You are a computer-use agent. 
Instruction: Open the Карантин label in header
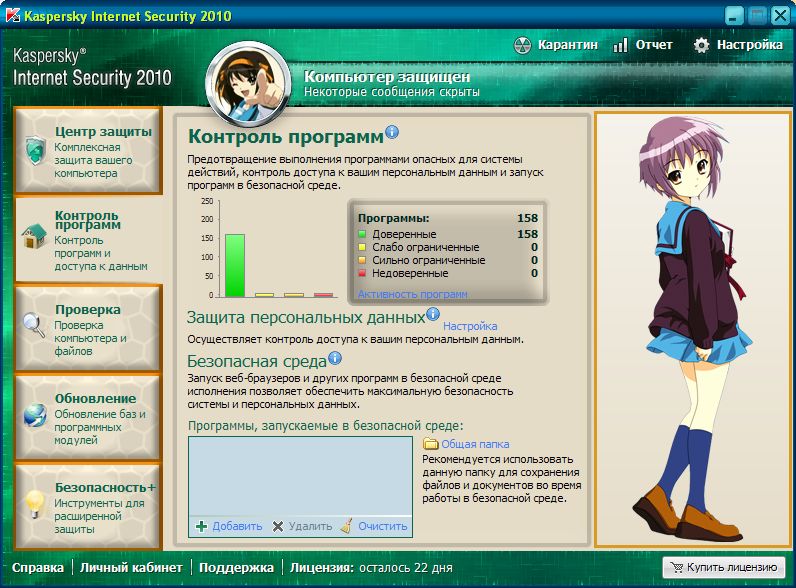click(568, 45)
